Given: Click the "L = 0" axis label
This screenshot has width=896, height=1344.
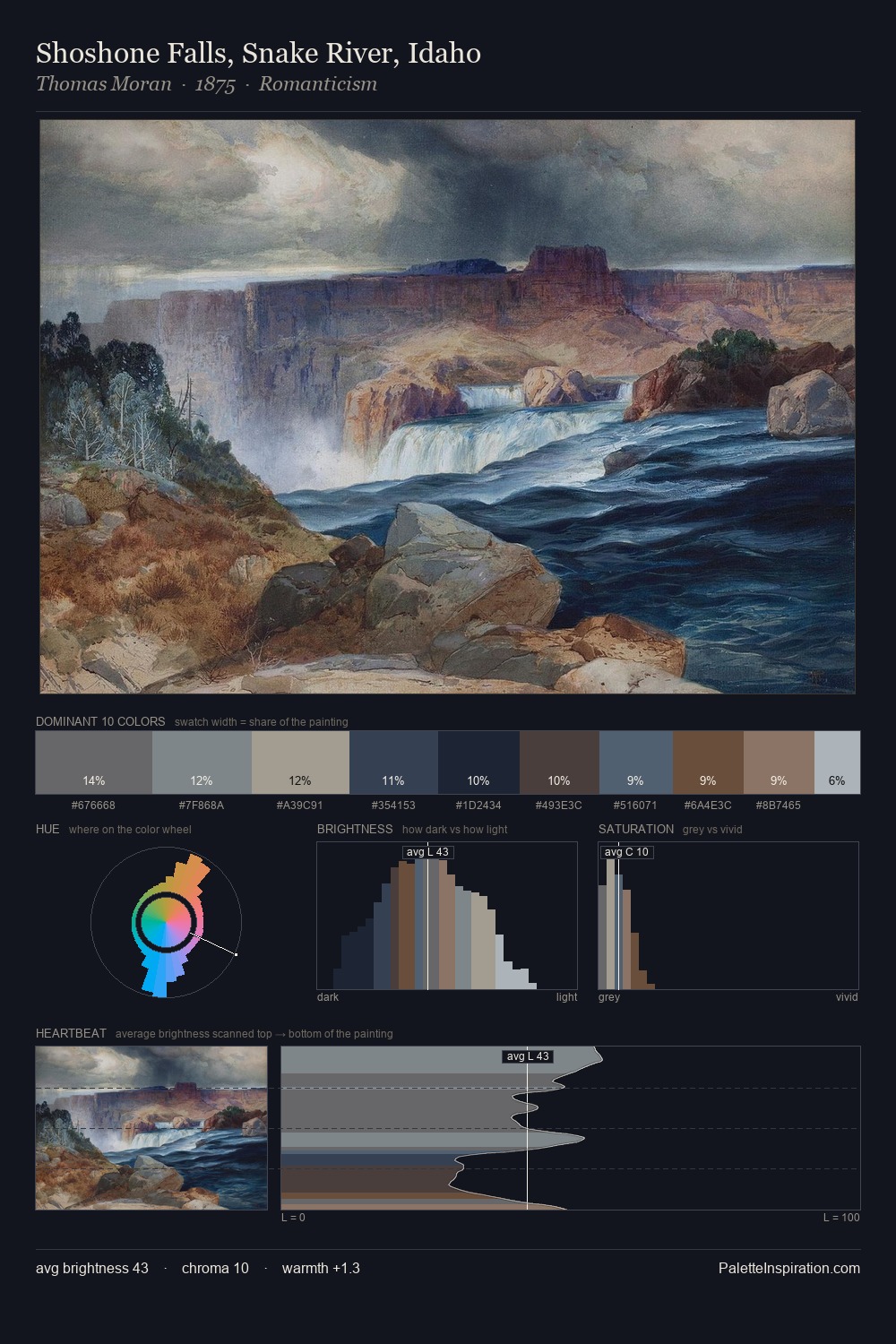Looking at the screenshot, I should (293, 1218).
